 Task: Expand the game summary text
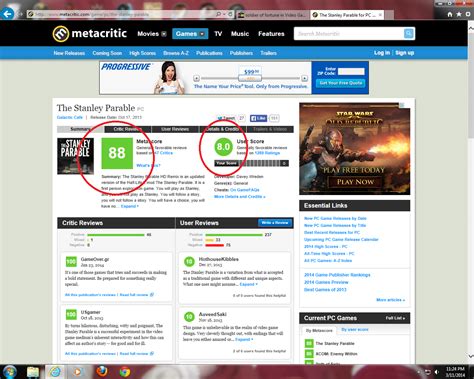pyautogui.click(x=129, y=206)
